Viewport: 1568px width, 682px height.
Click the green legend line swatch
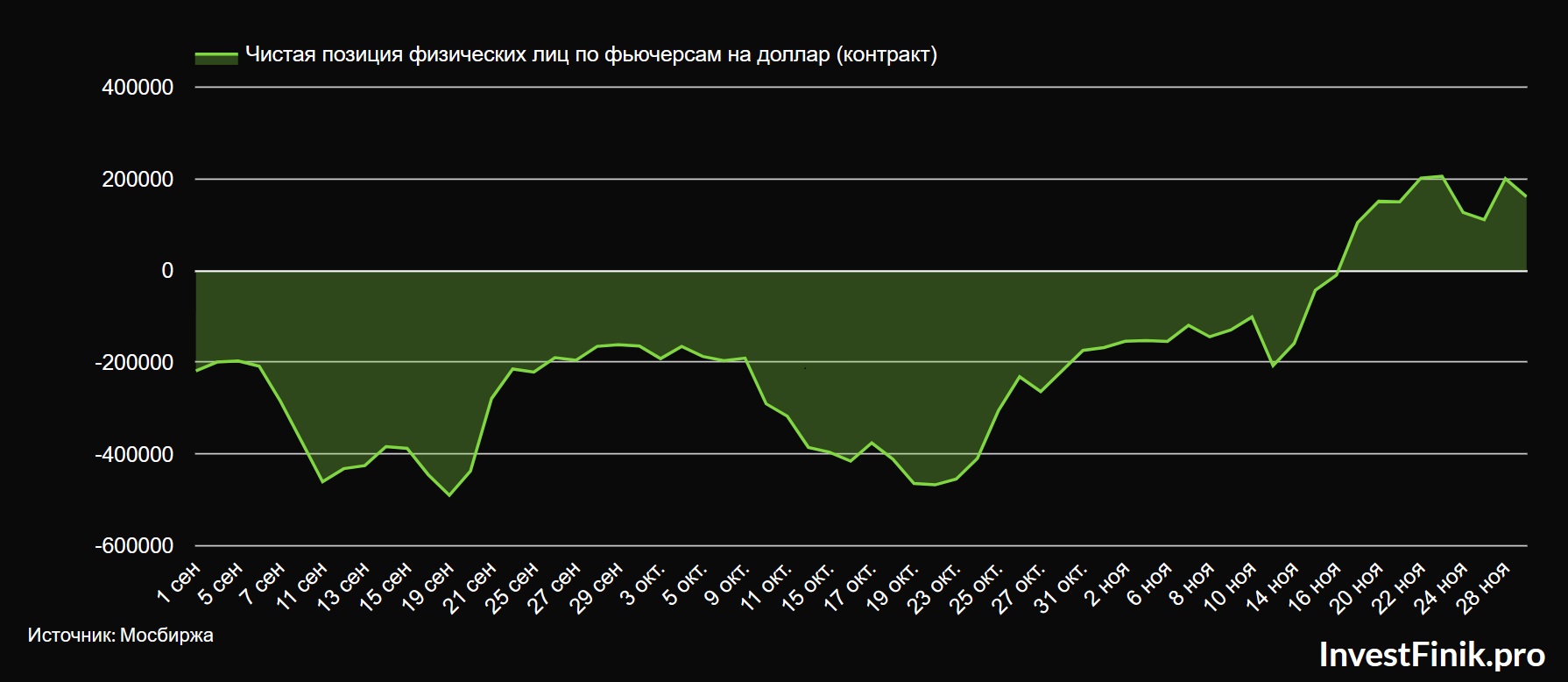coord(215,56)
